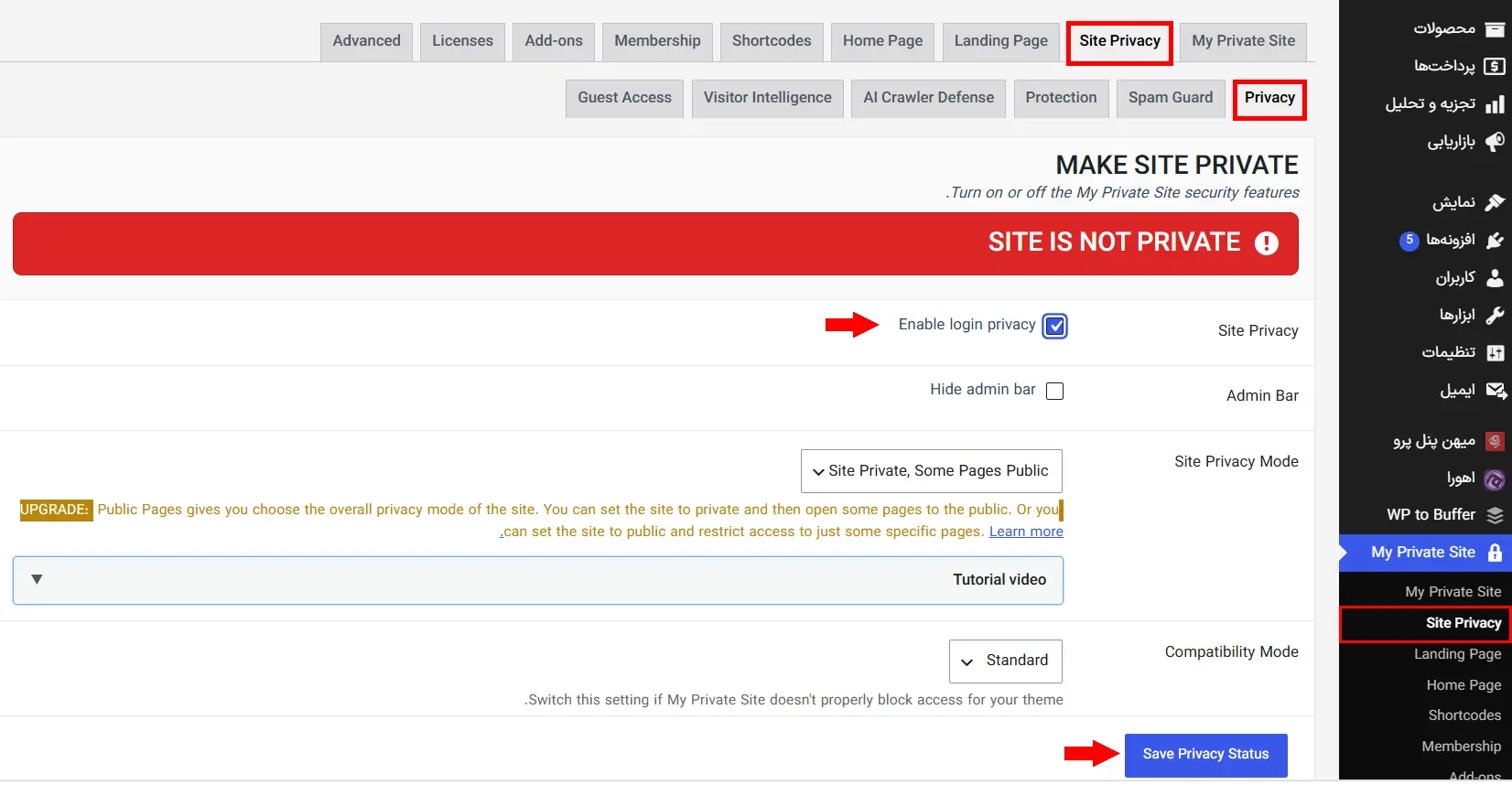Open the AI Crawler Defense sub-tab
The image size is (1512, 785).
pyautogui.click(x=929, y=98)
